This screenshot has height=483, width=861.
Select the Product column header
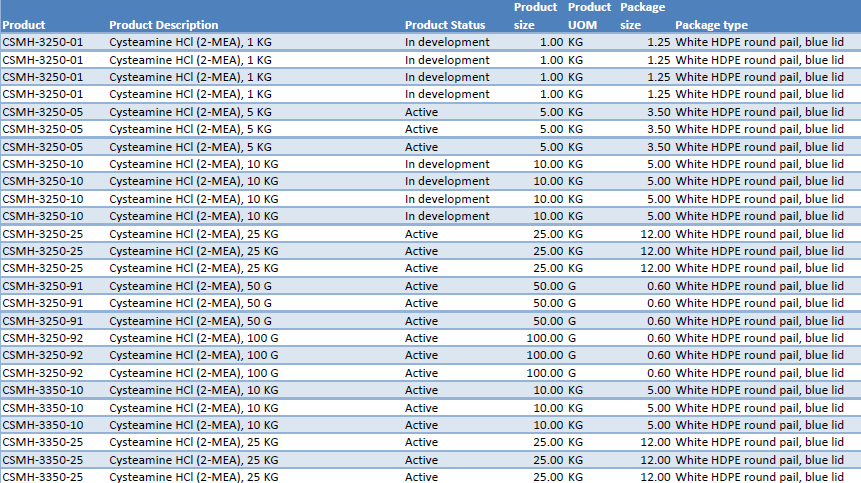click(24, 25)
